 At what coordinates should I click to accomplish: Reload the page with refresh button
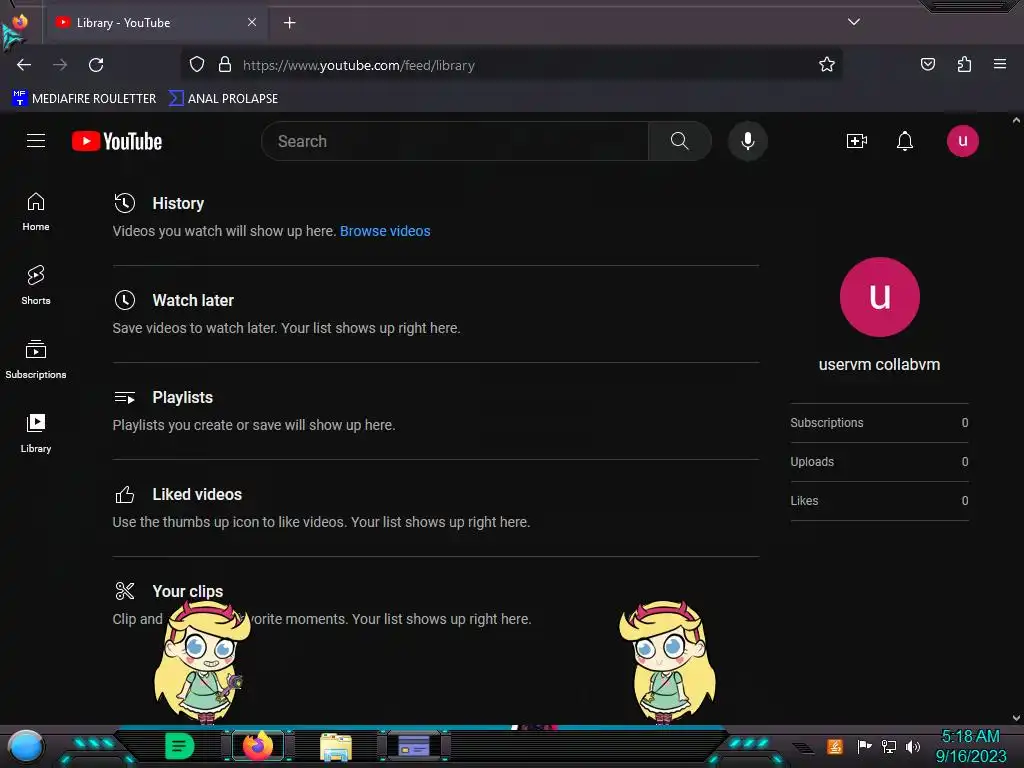[x=96, y=65]
